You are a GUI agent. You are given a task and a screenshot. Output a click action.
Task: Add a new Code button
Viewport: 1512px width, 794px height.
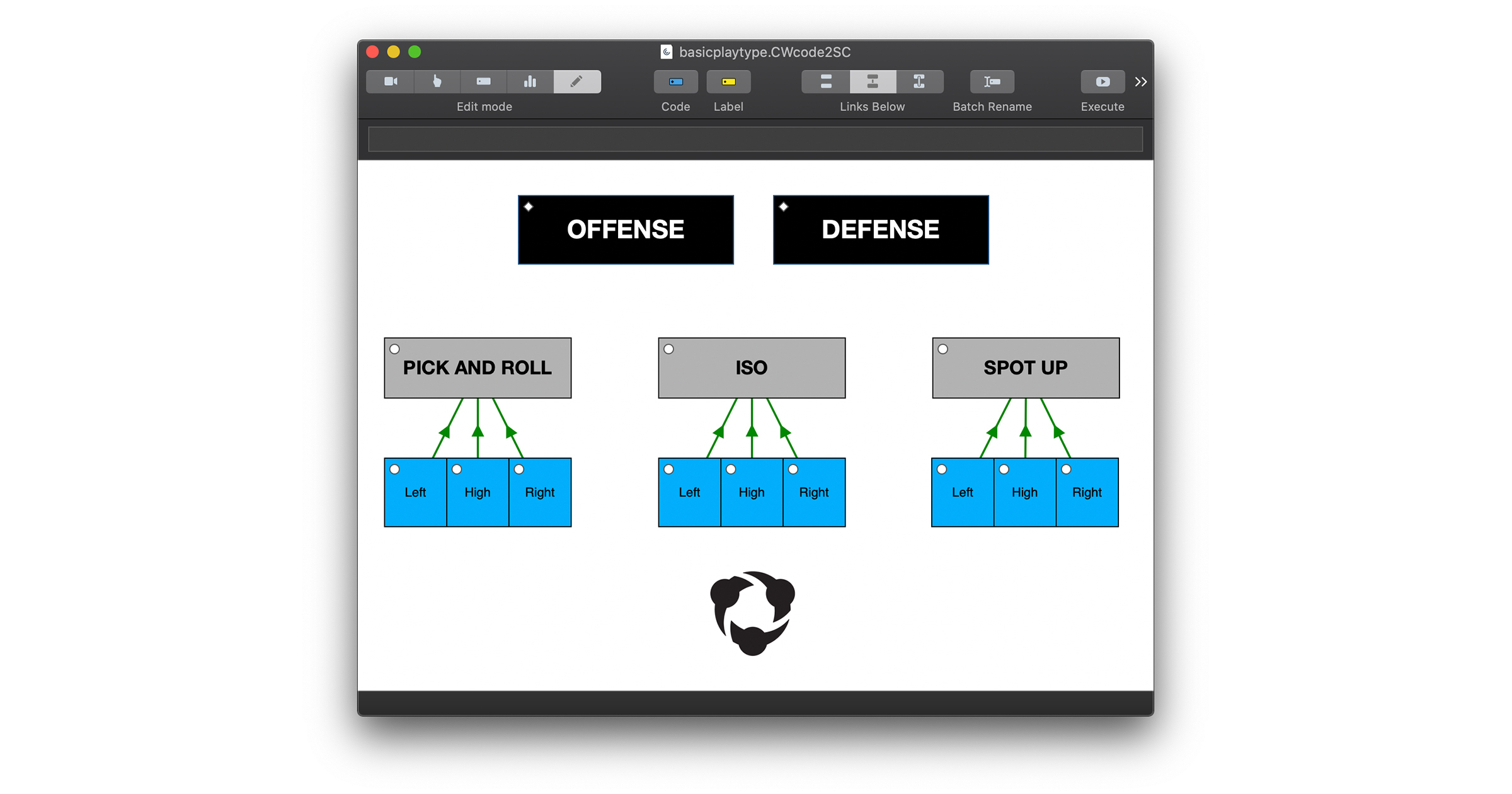point(675,81)
